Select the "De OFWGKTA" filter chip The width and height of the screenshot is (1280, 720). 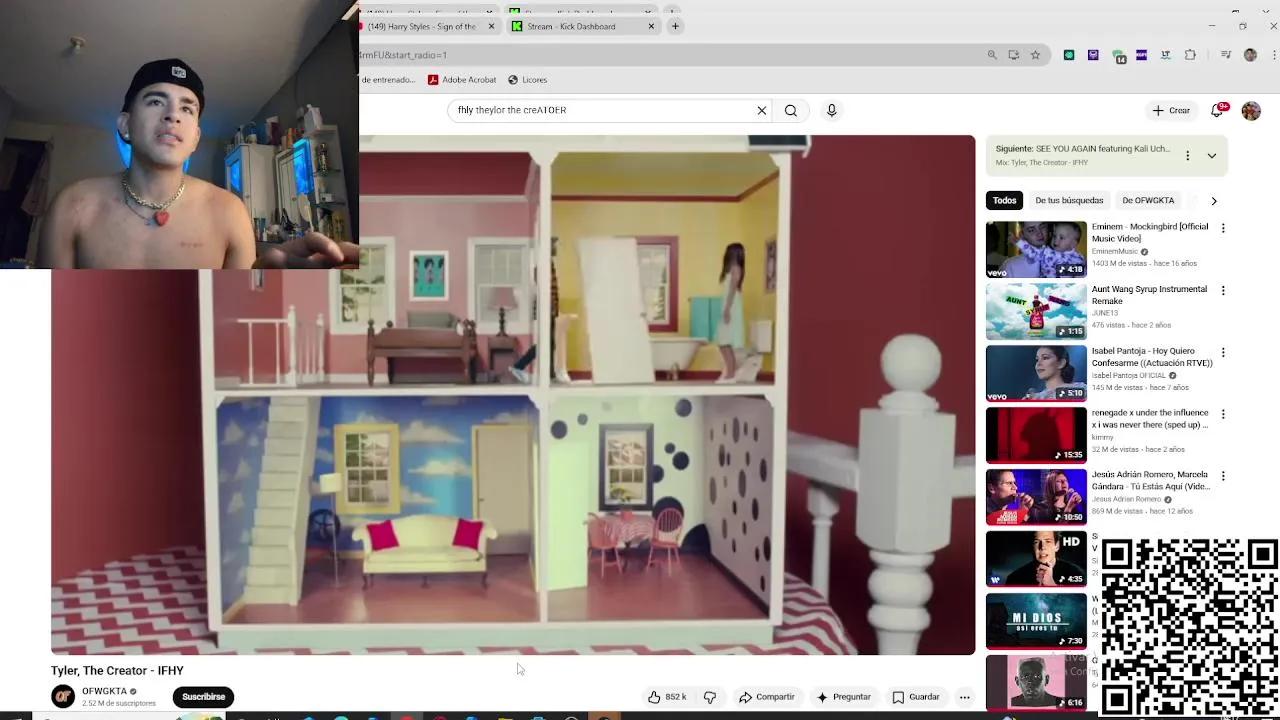point(1148,201)
